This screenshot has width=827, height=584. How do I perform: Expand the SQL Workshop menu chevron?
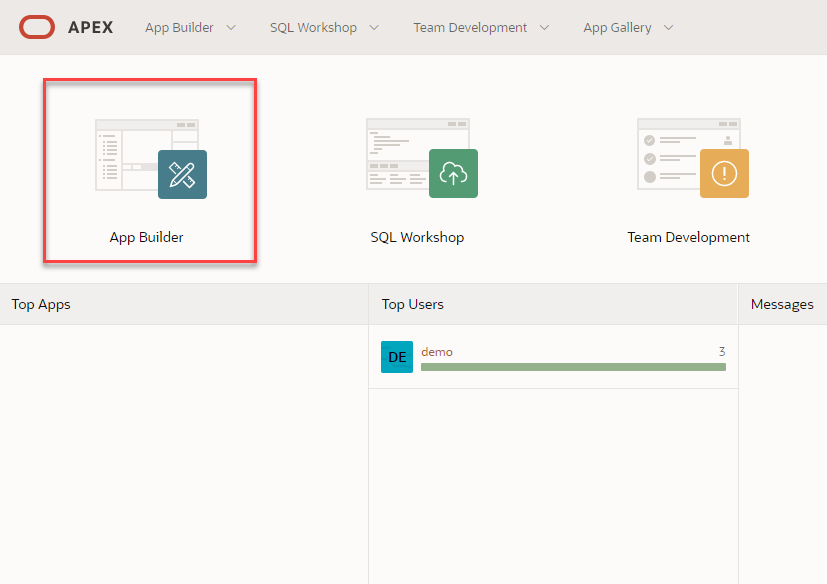tap(374, 27)
